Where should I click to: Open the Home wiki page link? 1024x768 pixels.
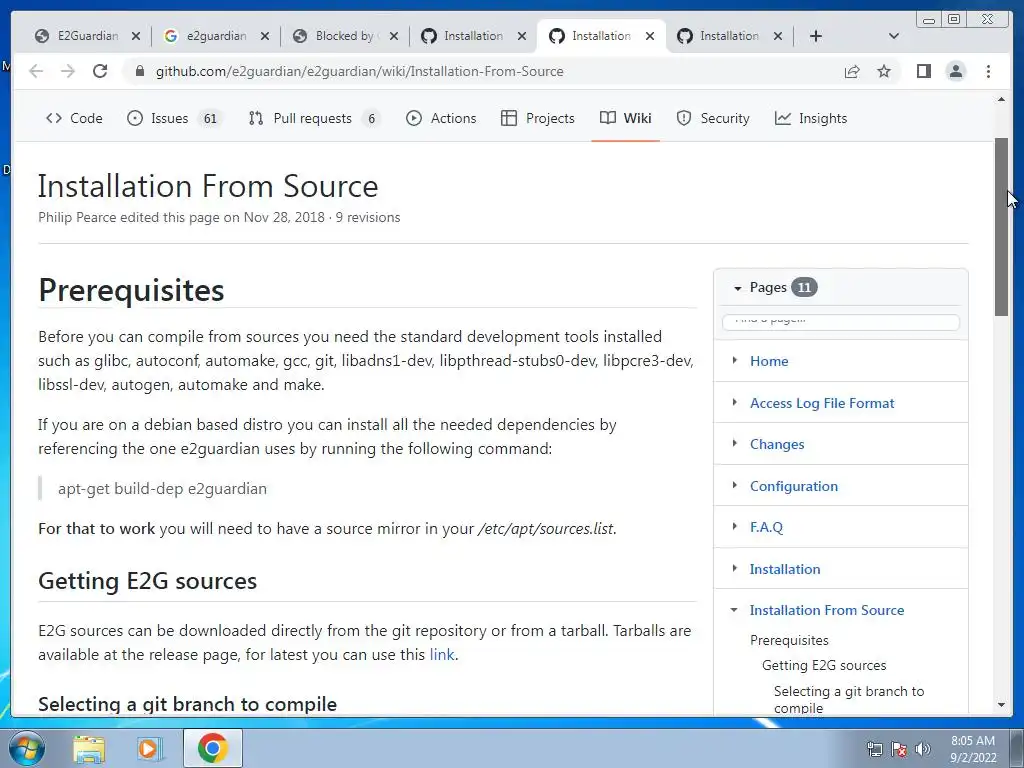769,361
